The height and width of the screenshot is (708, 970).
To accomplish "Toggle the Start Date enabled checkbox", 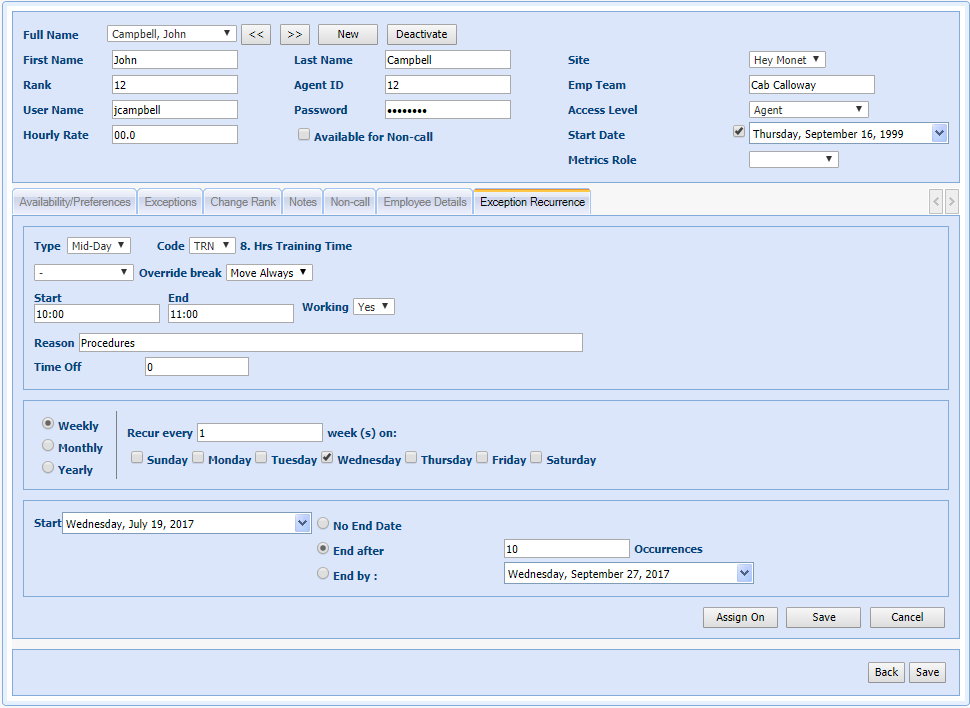I will (739, 132).
